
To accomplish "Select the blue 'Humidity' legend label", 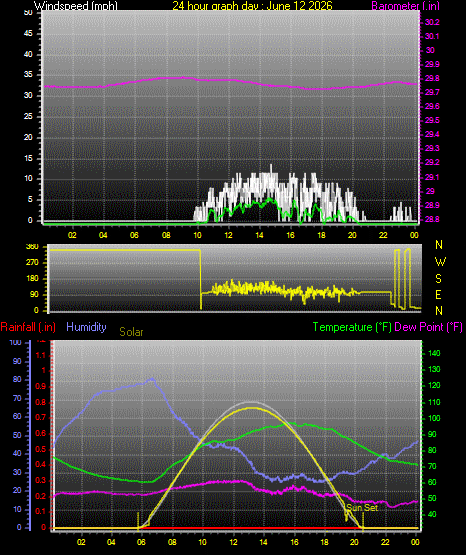I will (86, 327).
